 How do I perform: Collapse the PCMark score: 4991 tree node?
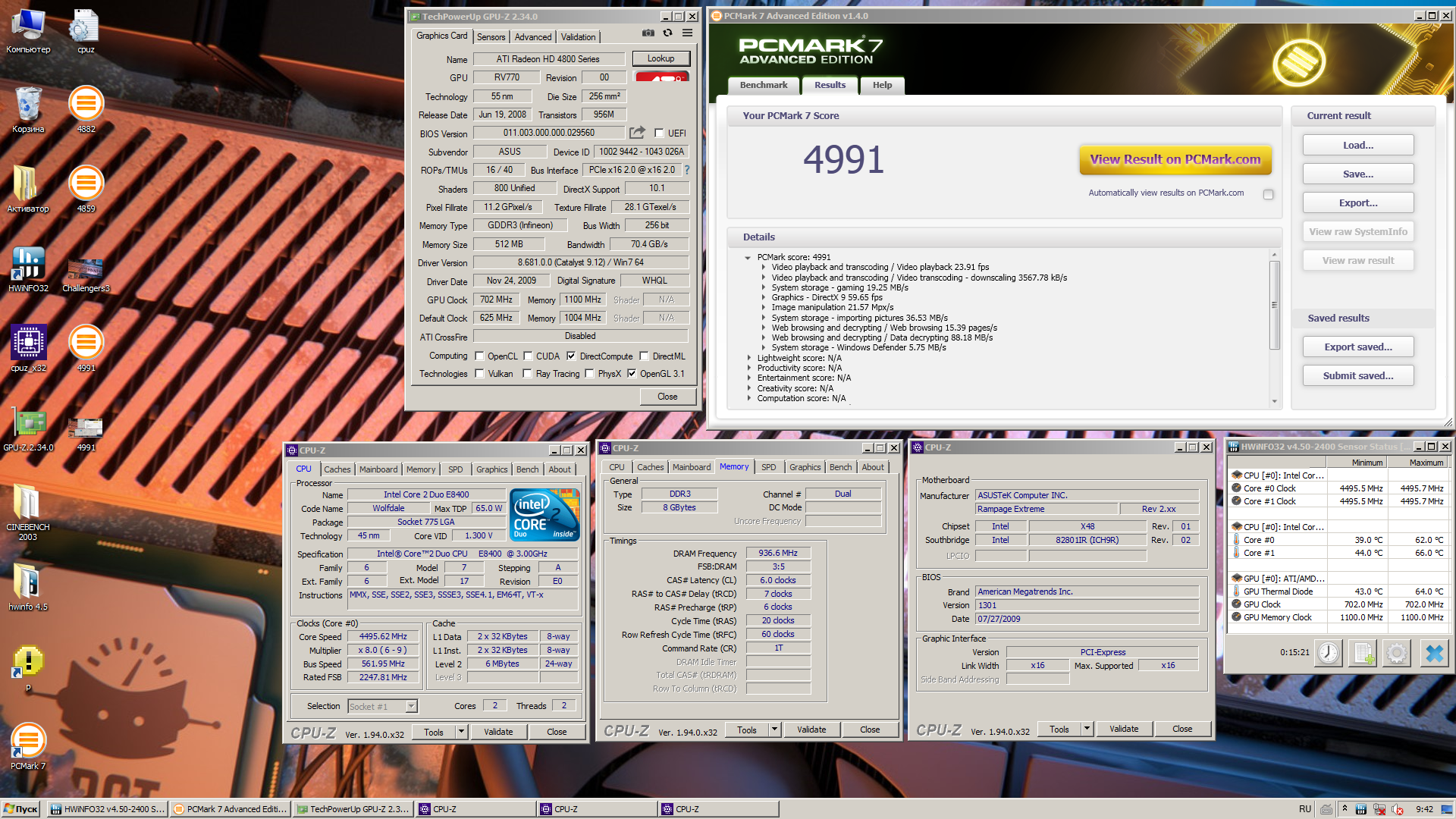(x=748, y=257)
